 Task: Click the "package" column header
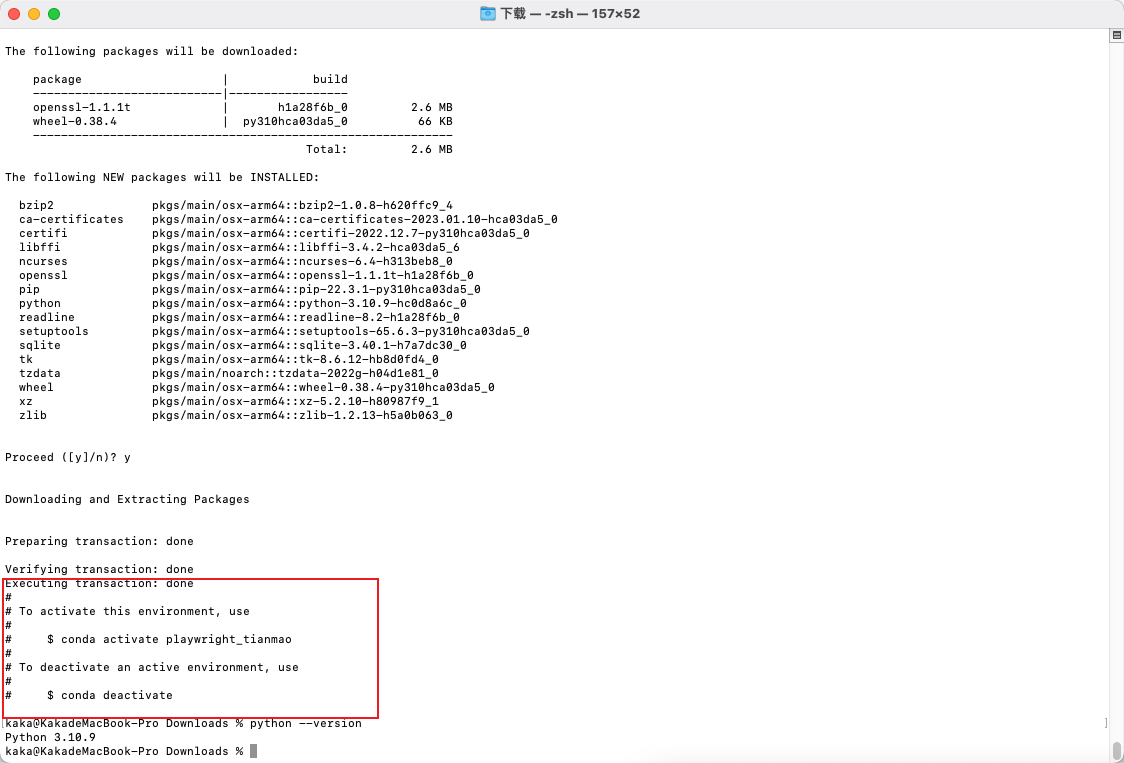[57, 80]
